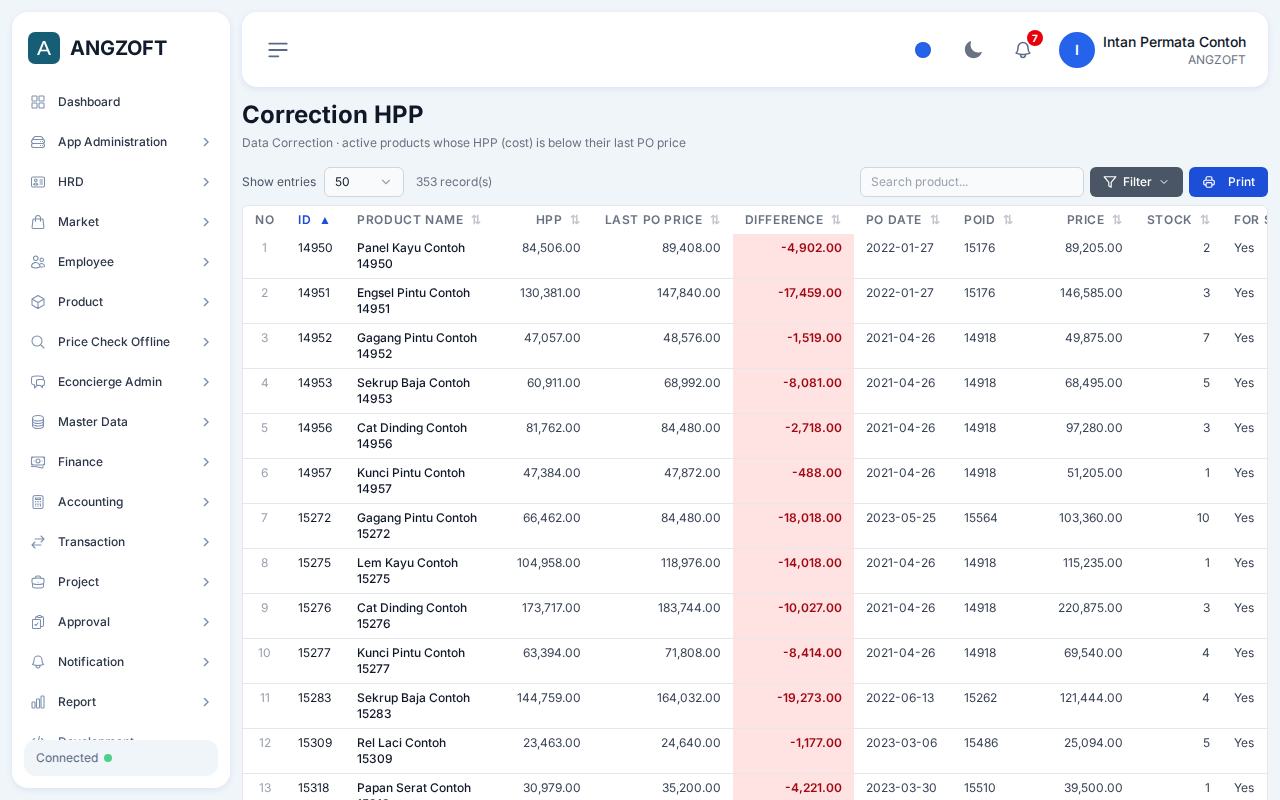The width and height of the screenshot is (1280, 800).
Task: Click the Stock column sort icon
Action: pos(1205,220)
